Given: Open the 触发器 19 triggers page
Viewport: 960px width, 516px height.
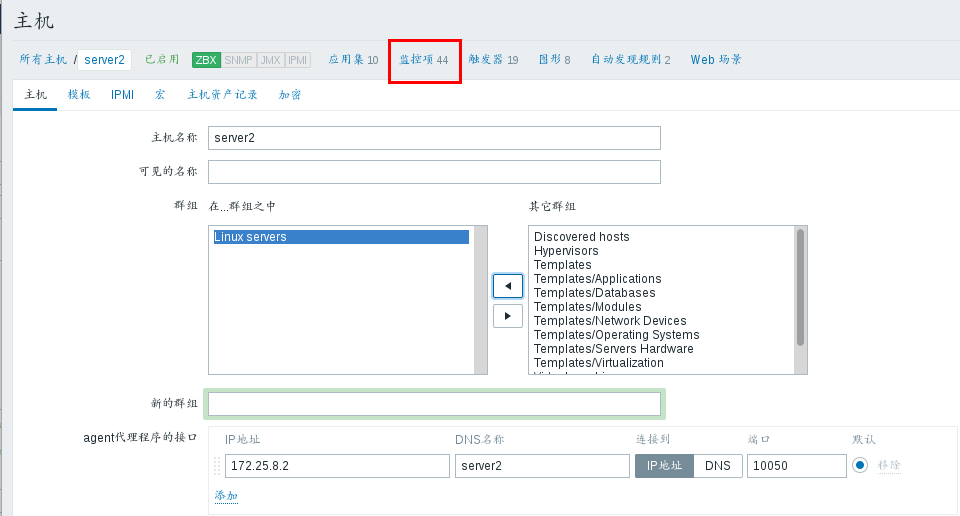Looking at the screenshot, I should pos(493,60).
